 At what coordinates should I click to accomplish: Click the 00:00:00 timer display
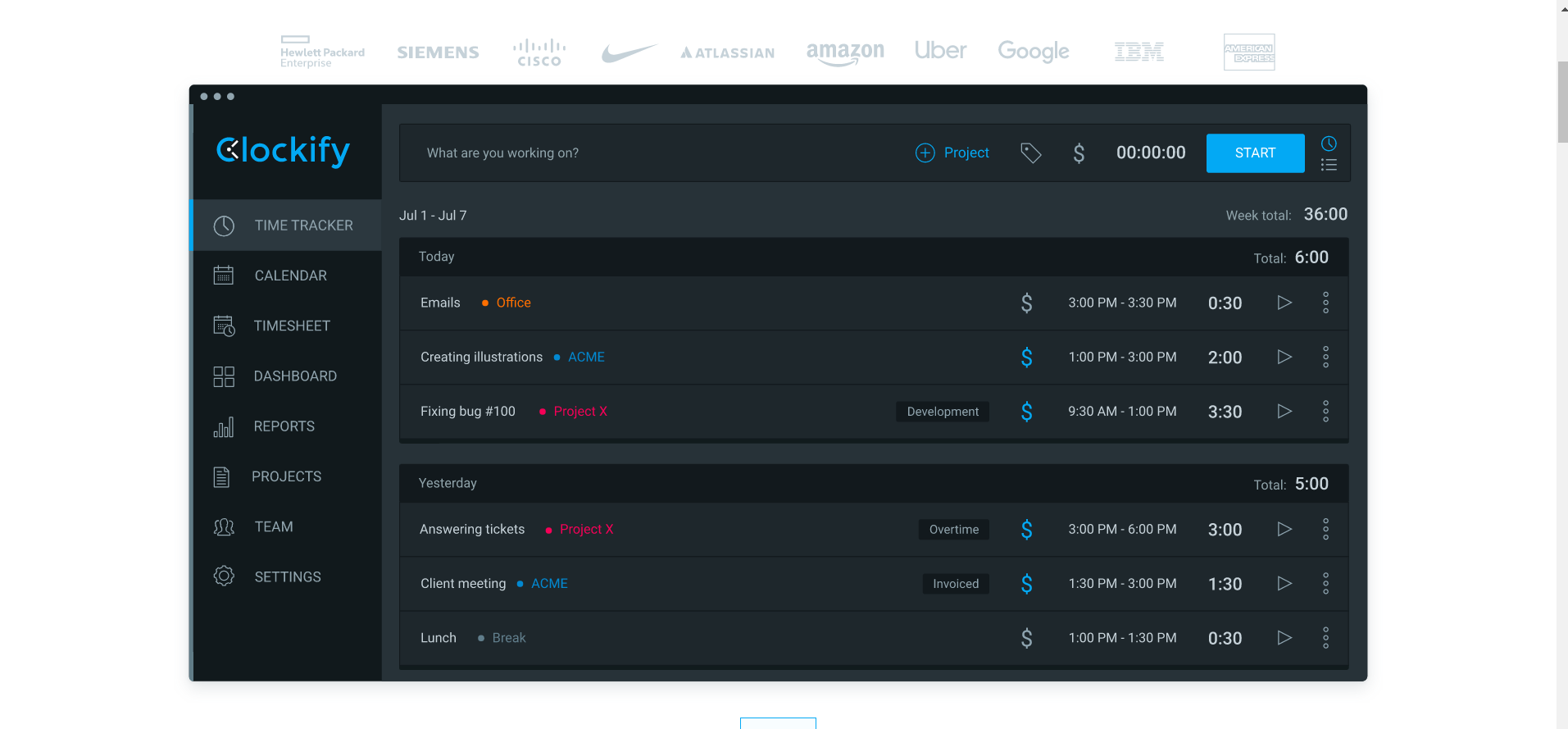pos(1151,153)
